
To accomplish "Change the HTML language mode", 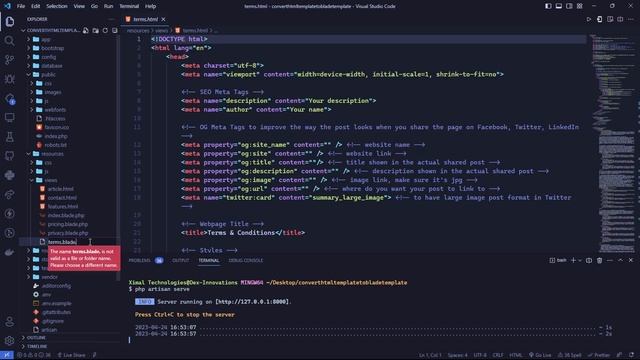I will [x=516, y=355].
